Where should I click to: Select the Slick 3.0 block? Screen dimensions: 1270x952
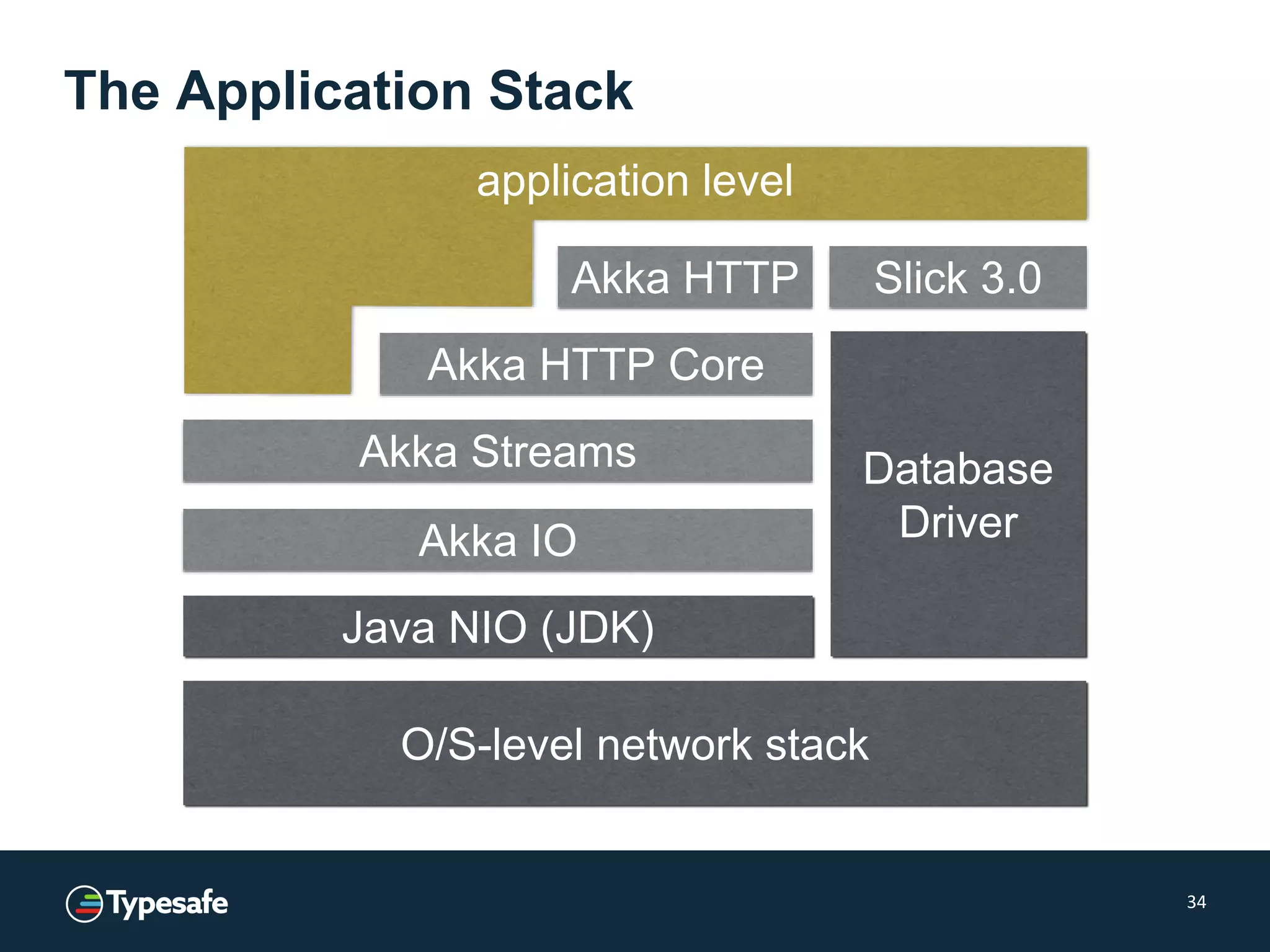(x=957, y=278)
